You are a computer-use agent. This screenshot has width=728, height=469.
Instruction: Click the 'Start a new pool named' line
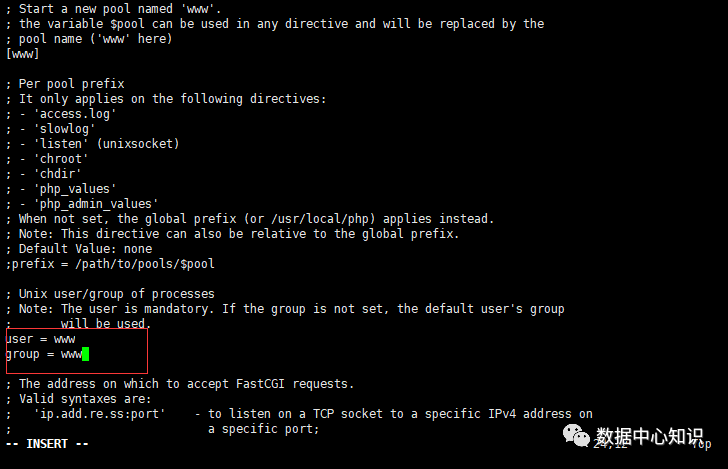pyautogui.click(x=112, y=8)
